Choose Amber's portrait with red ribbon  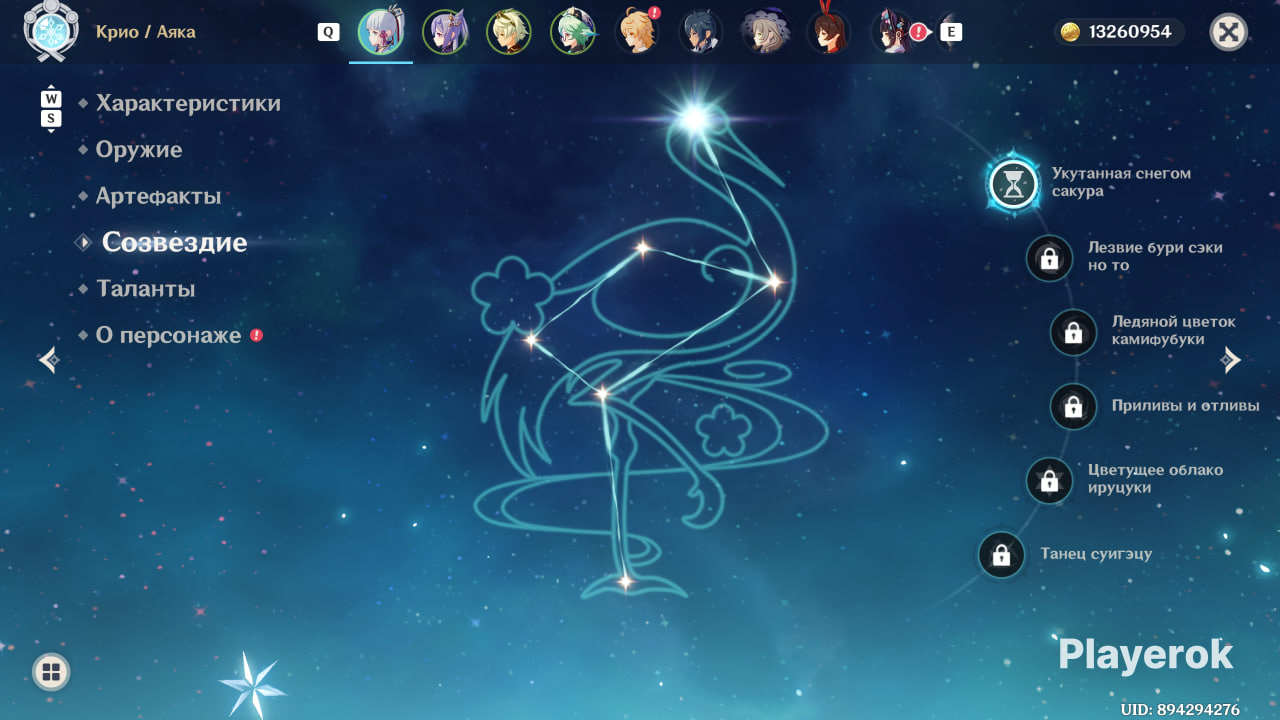coord(829,31)
